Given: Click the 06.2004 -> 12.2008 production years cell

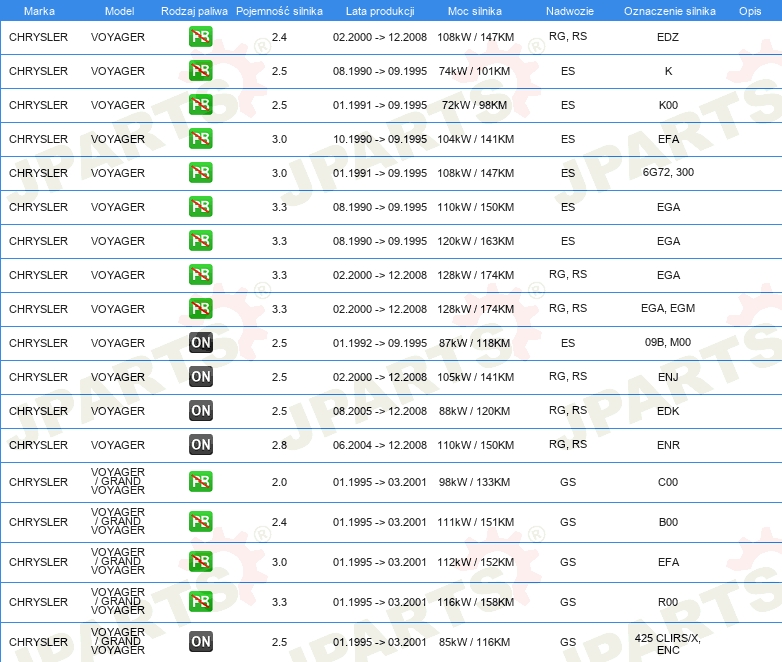Looking at the screenshot, I should tap(379, 445).
